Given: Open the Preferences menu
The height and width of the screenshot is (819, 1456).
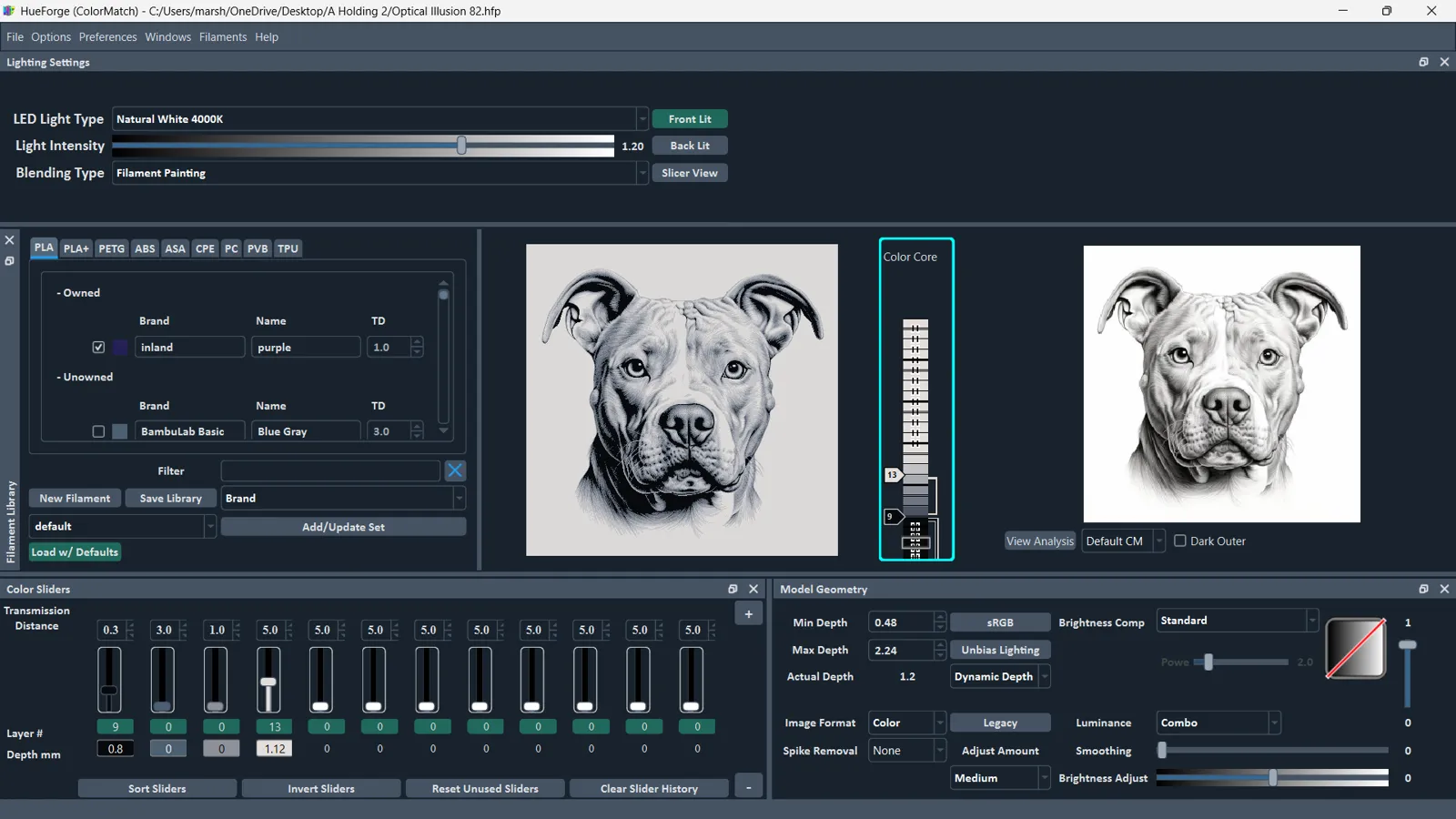Looking at the screenshot, I should point(107,37).
